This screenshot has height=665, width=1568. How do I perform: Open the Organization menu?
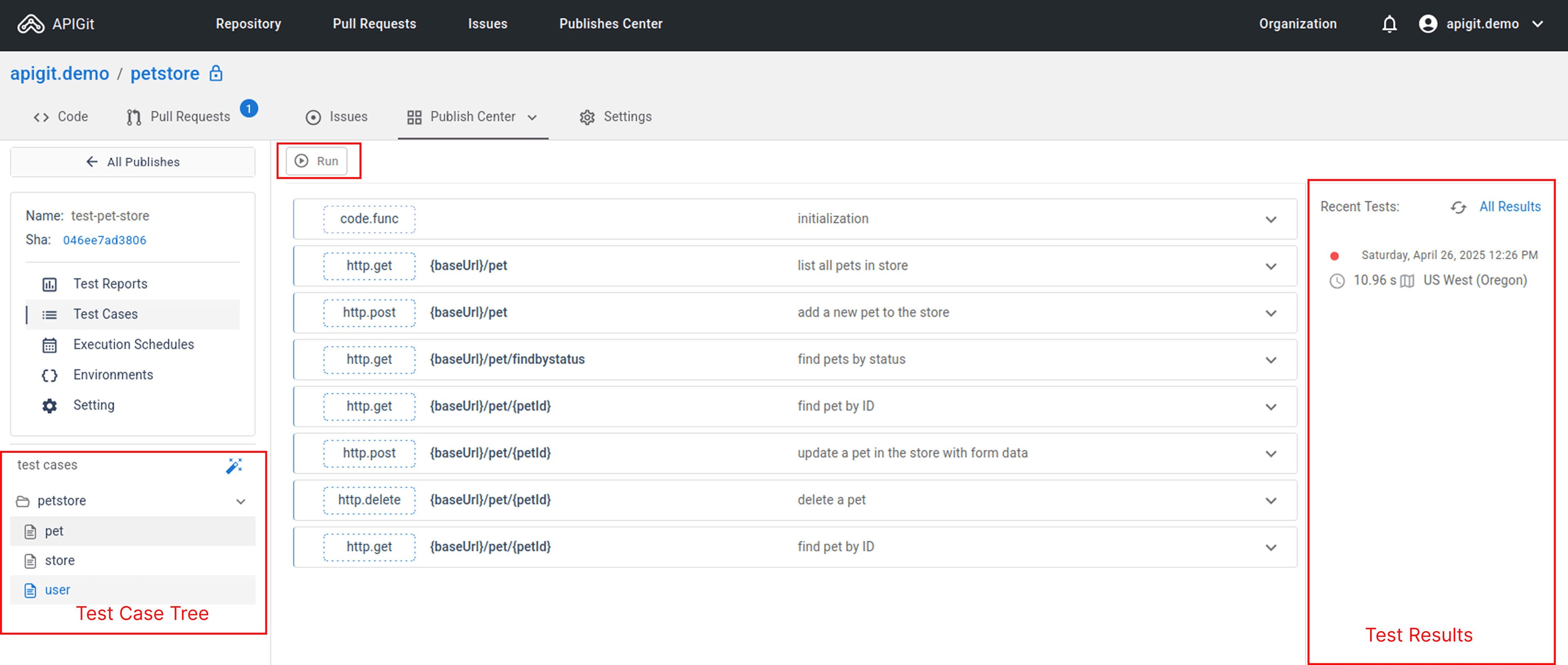(1298, 24)
